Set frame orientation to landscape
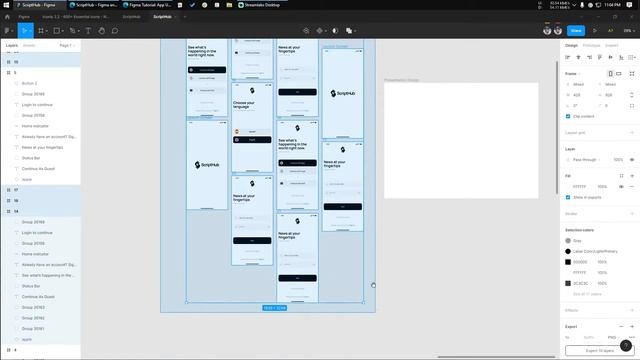Screen dimensions: 640x360 (x=619, y=73)
